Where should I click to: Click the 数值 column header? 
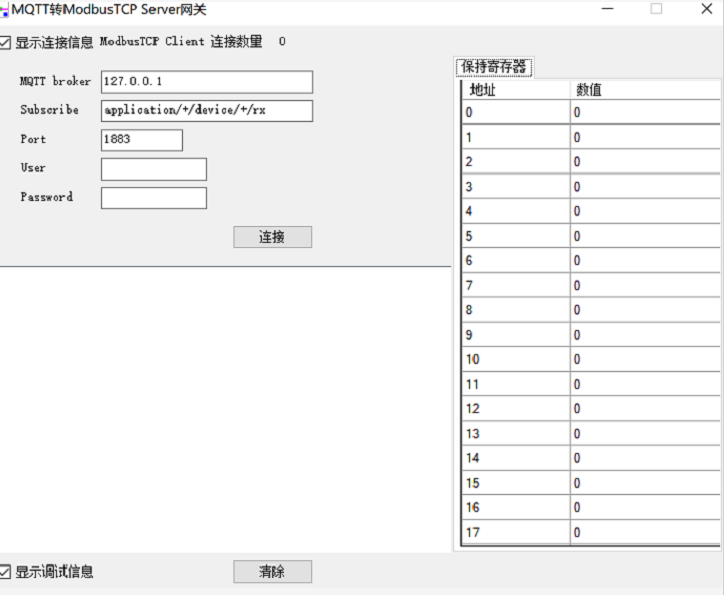pos(645,90)
